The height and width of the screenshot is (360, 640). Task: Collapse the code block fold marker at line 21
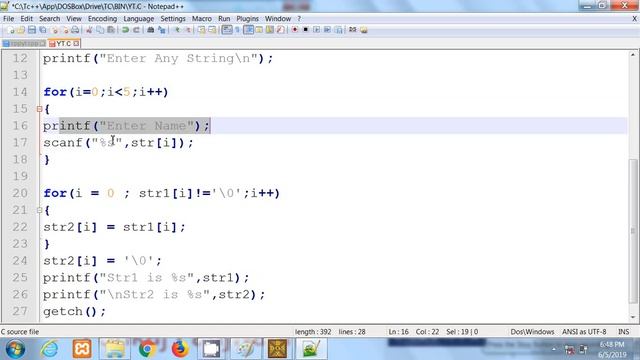point(39,210)
